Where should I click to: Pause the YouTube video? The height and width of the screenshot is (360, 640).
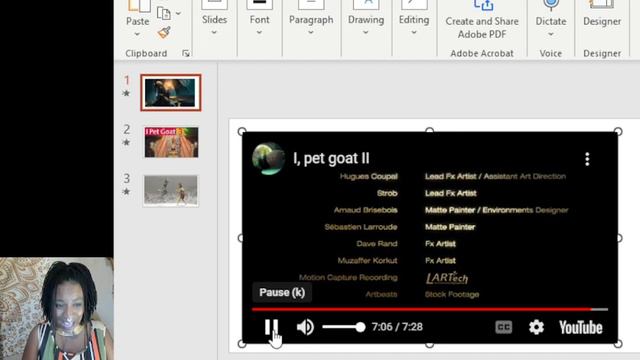coord(271,327)
